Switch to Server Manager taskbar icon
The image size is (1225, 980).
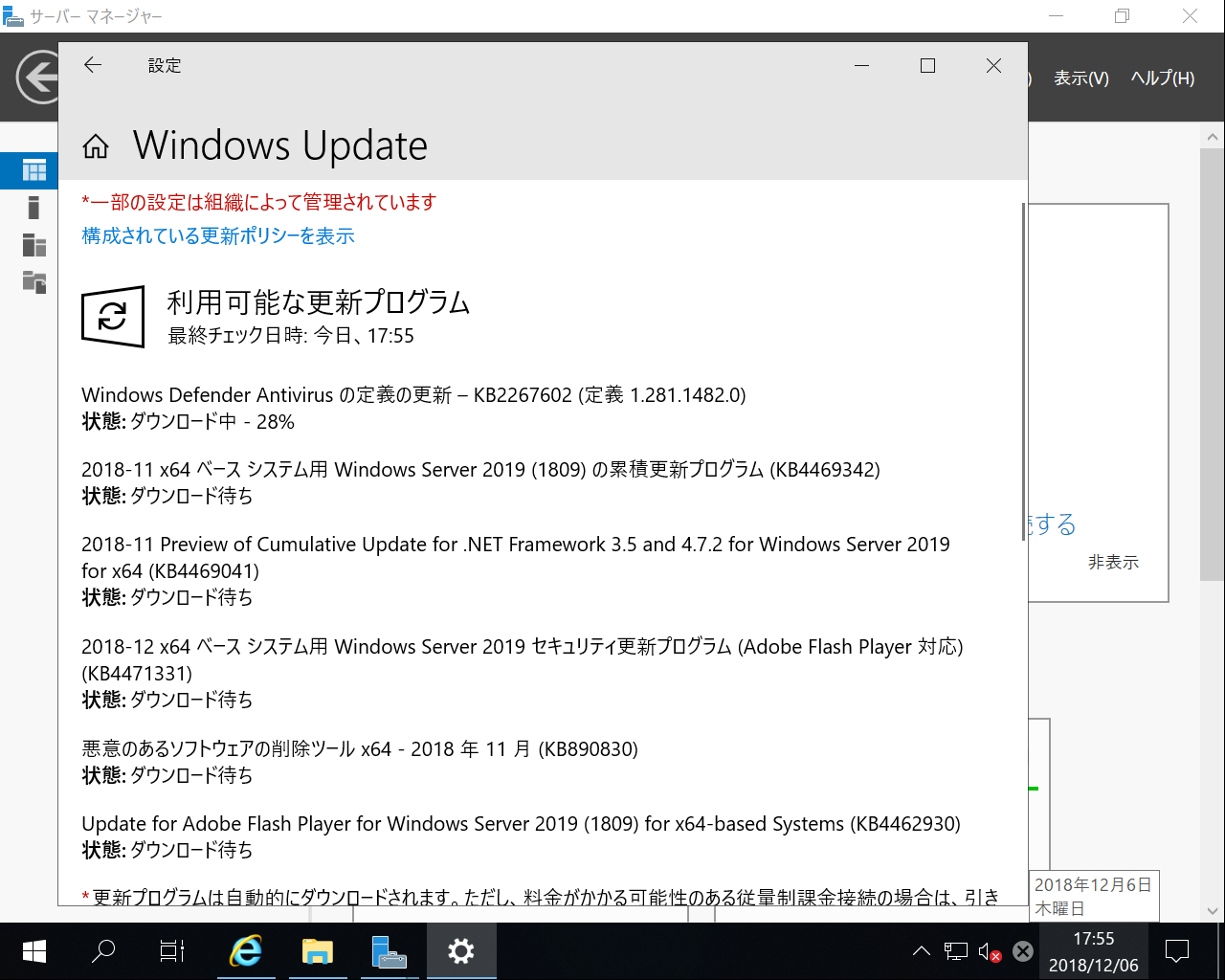click(x=389, y=951)
